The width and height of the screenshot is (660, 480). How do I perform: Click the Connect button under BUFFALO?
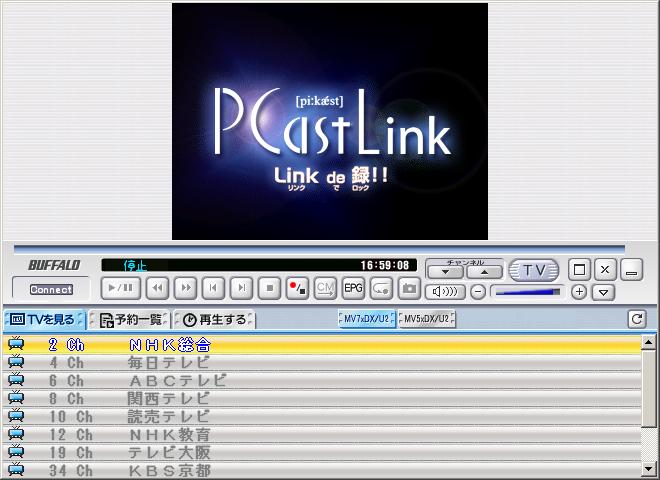pyautogui.click(x=51, y=289)
